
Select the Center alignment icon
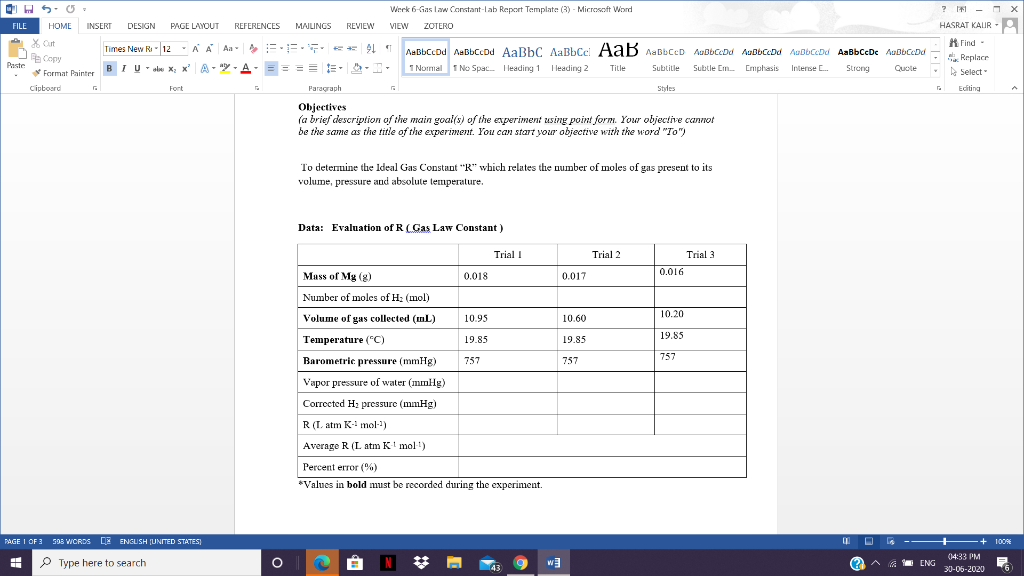[x=287, y=69]
